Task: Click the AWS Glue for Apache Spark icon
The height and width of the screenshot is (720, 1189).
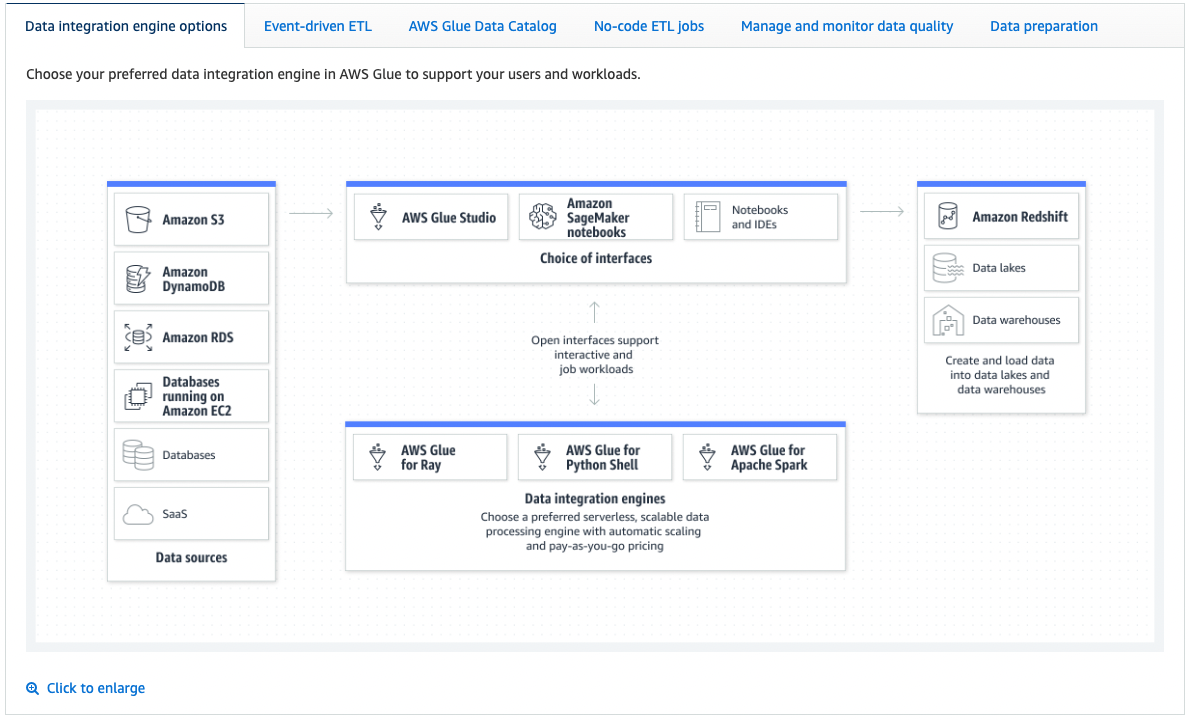Action: pos(707,458)
